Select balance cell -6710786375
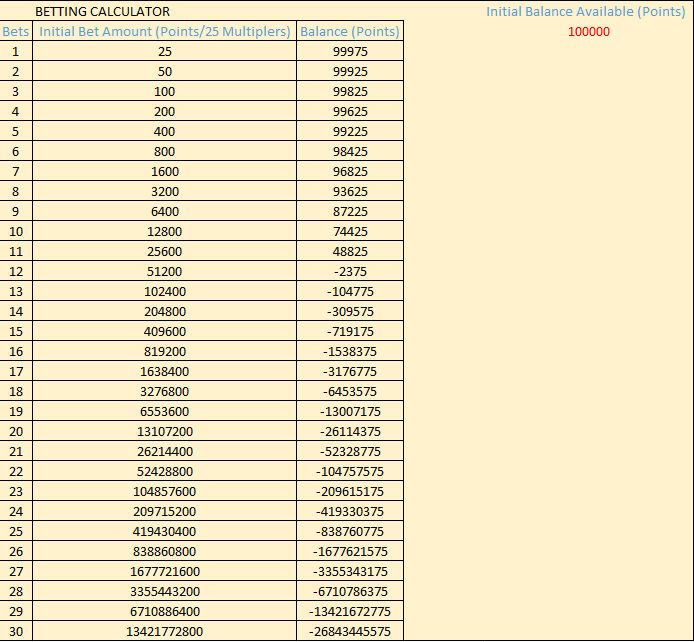The image size is (694, 642). coord(350,591)
